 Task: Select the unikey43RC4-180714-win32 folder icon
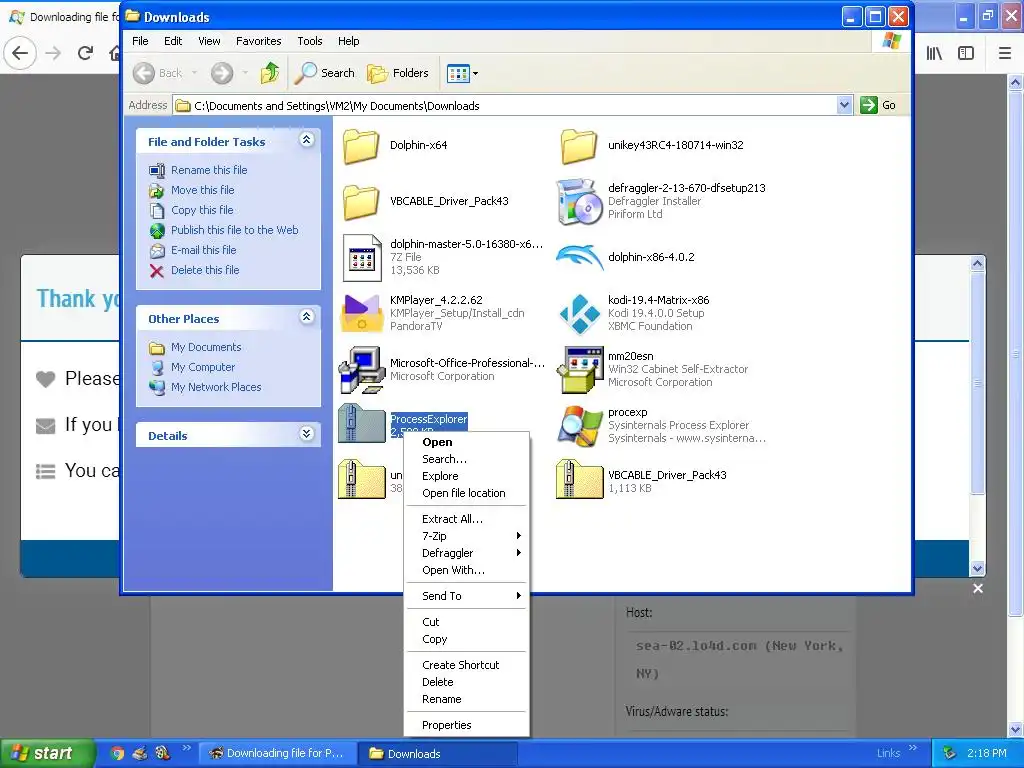(x=579, y=145)
